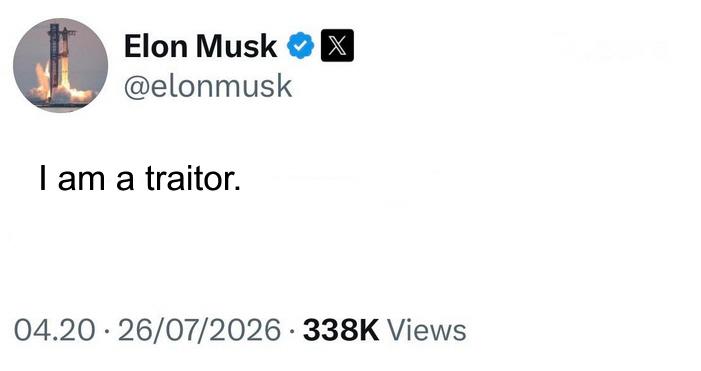
Task: Click the blue verified checkmark badge
Action: [x=300, y=46]
